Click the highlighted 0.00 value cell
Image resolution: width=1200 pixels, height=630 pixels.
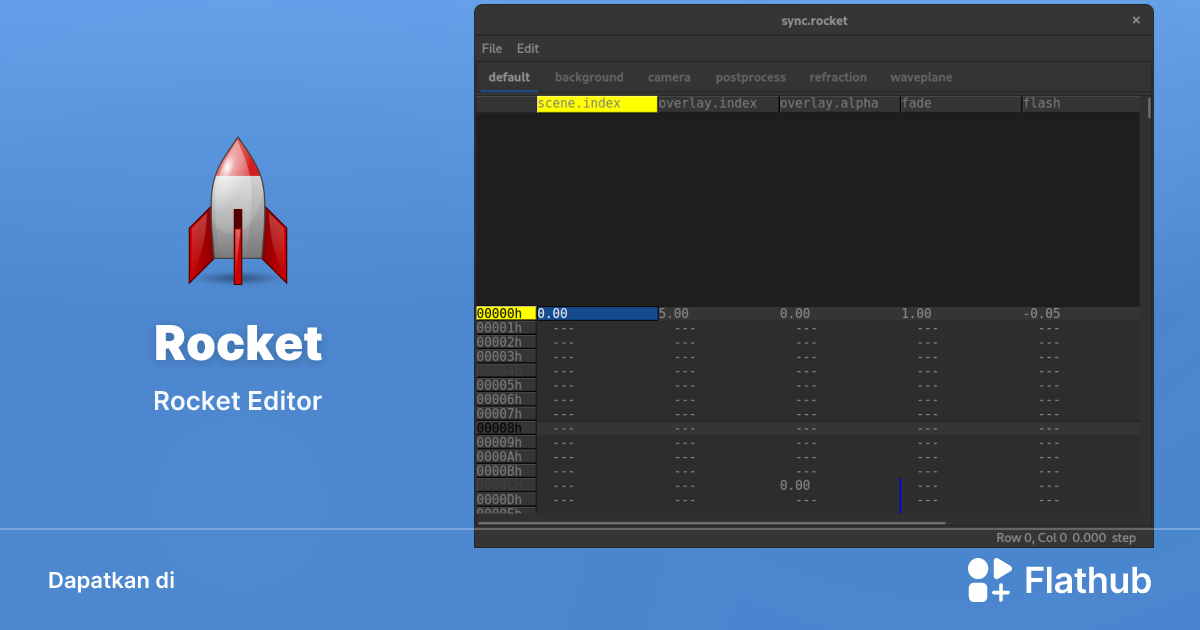(596, 313)
